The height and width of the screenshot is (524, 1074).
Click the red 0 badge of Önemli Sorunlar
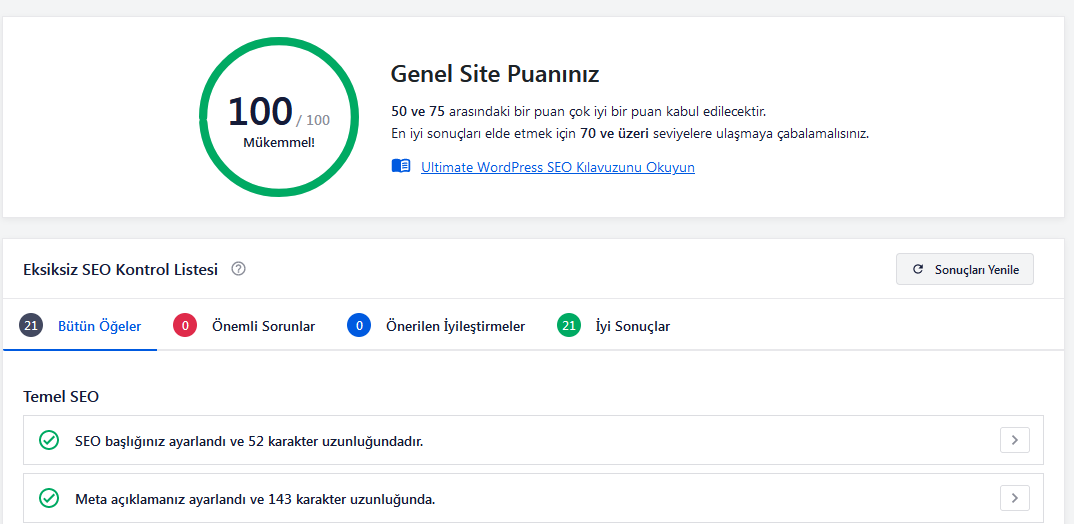pos(185,326)
